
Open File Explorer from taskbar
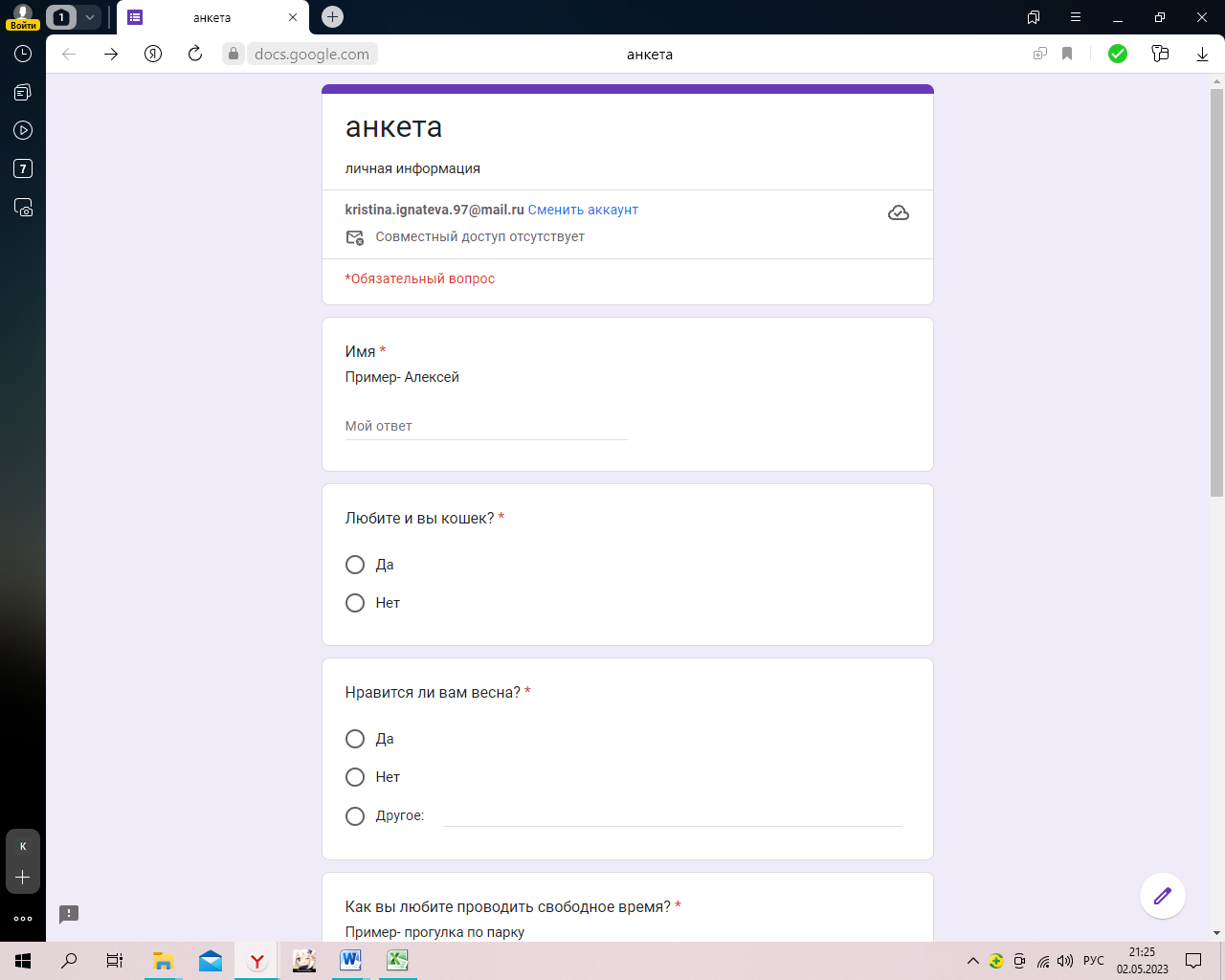click(x=163, y=961)
